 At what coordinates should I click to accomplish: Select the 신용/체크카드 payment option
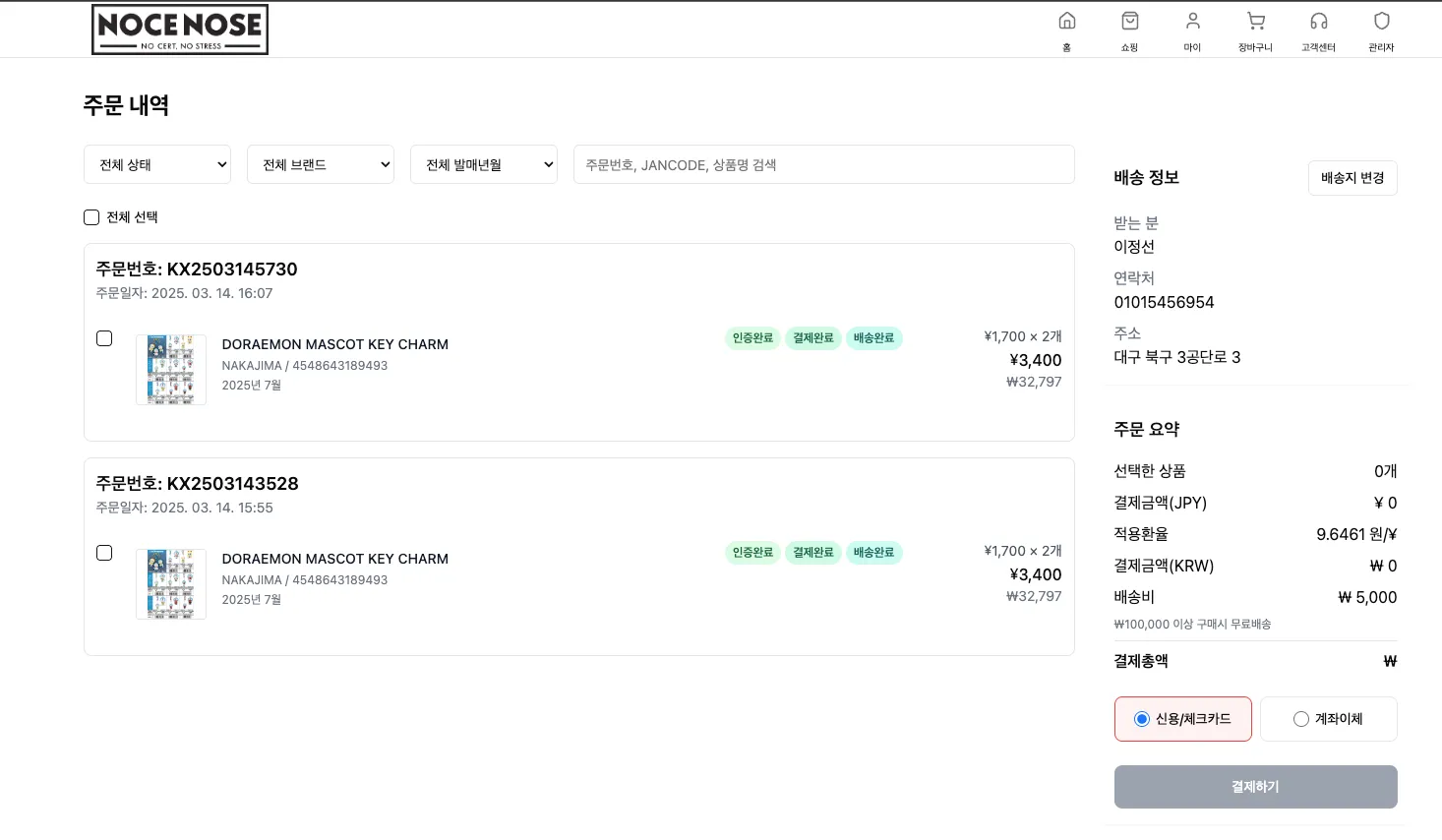1183,719
